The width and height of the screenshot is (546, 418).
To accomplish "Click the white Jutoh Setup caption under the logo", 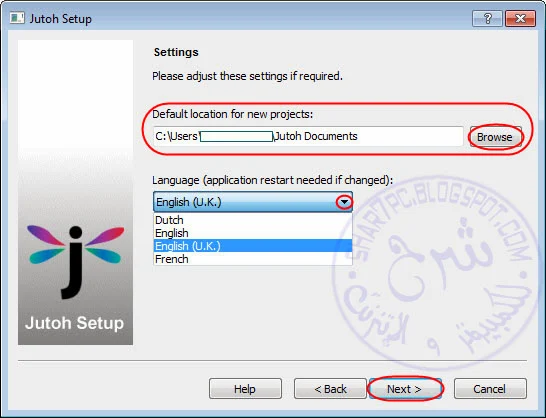I will coord(75,323).
